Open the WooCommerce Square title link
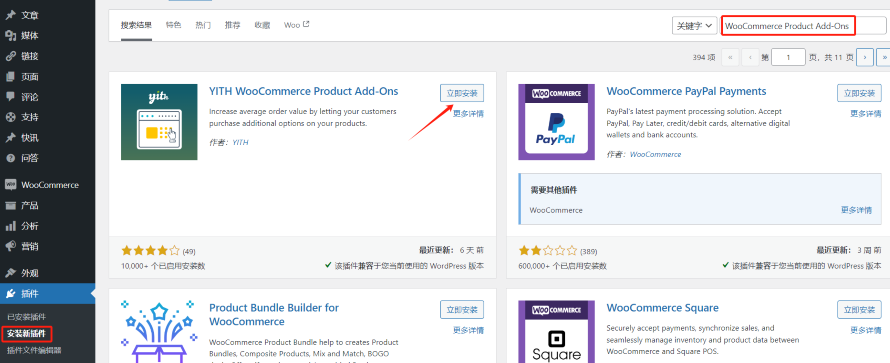The image size is (890, 363). pos(662,308)
